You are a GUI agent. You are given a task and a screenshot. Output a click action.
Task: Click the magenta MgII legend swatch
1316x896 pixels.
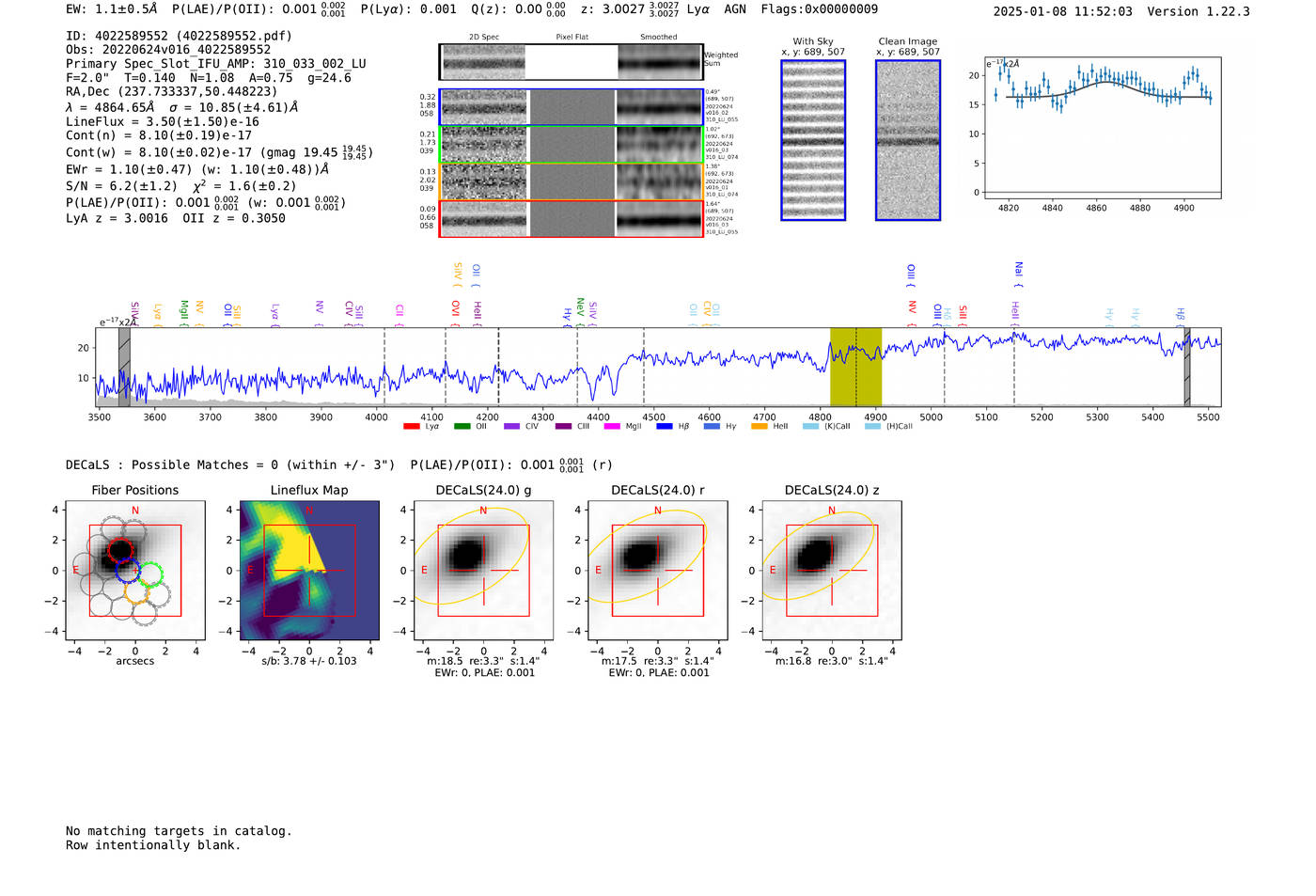(611, 426)
